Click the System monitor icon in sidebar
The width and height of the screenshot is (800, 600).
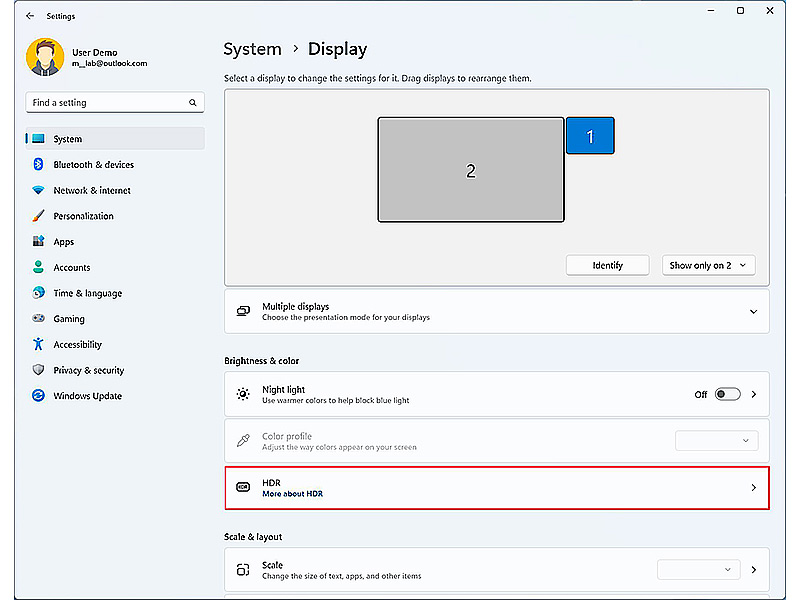click(38, 139)
